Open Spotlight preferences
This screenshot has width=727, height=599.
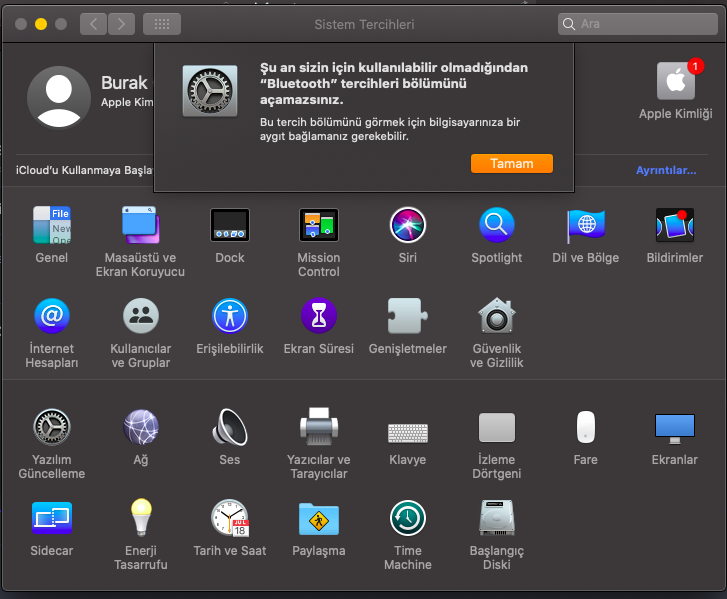pyautogui.click(x=496, y=226)
